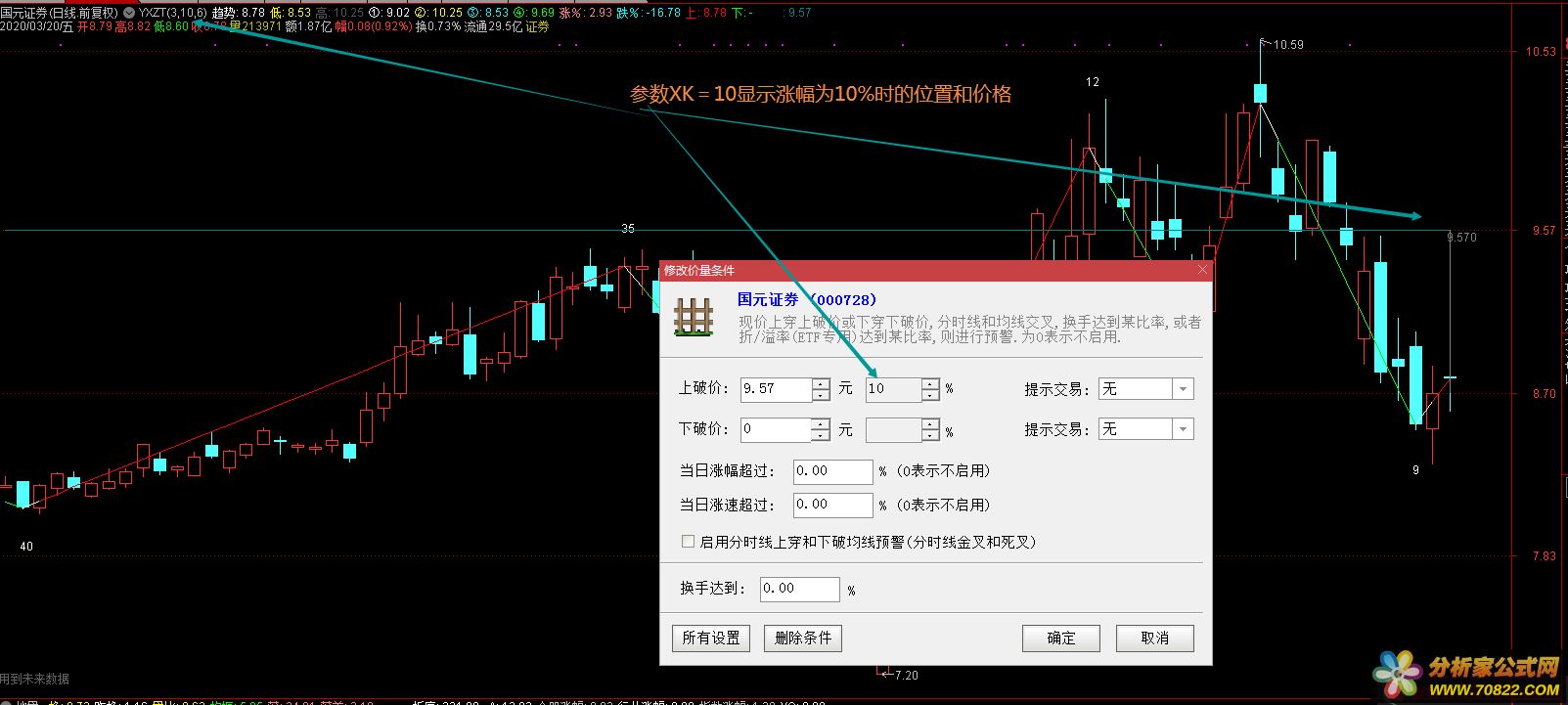Viewport: 1568px width, 705px height.
Task: Focus the 当日涨速超过 input box
Action: [x=831, y=505]
